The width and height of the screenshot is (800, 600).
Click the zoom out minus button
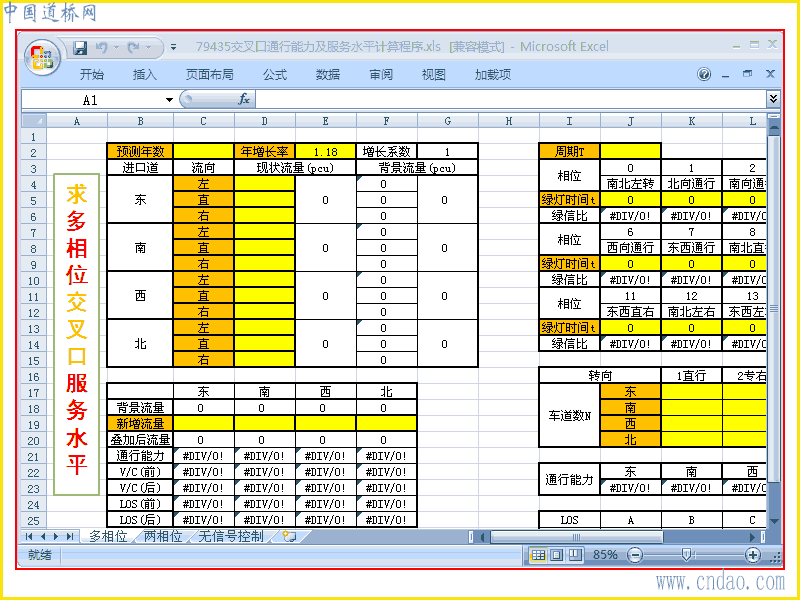(x=635, y=555)
